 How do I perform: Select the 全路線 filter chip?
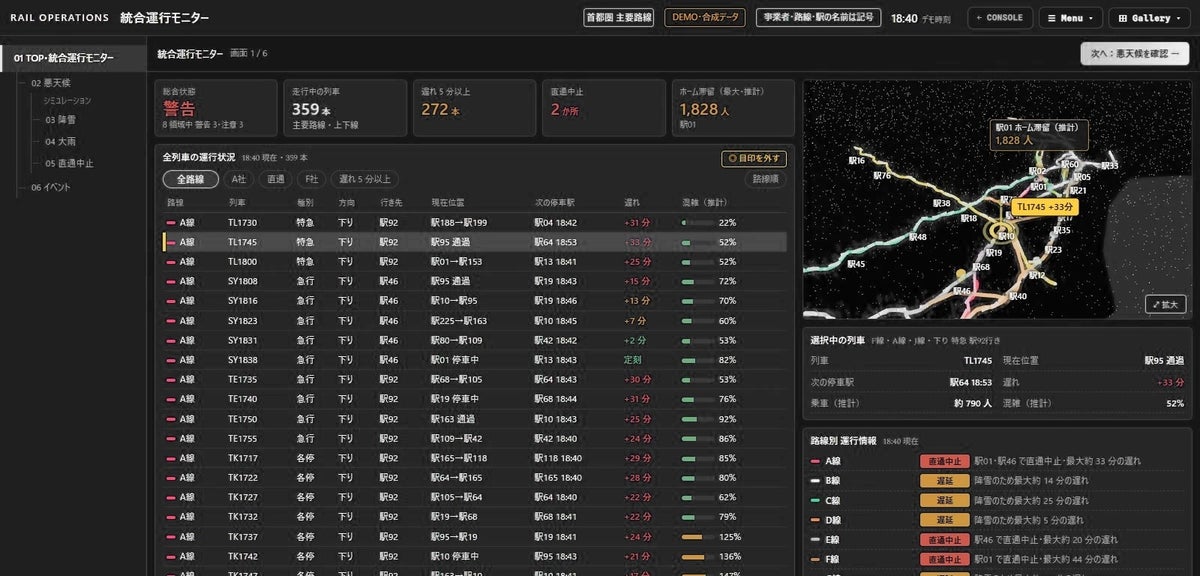point(190,179)
